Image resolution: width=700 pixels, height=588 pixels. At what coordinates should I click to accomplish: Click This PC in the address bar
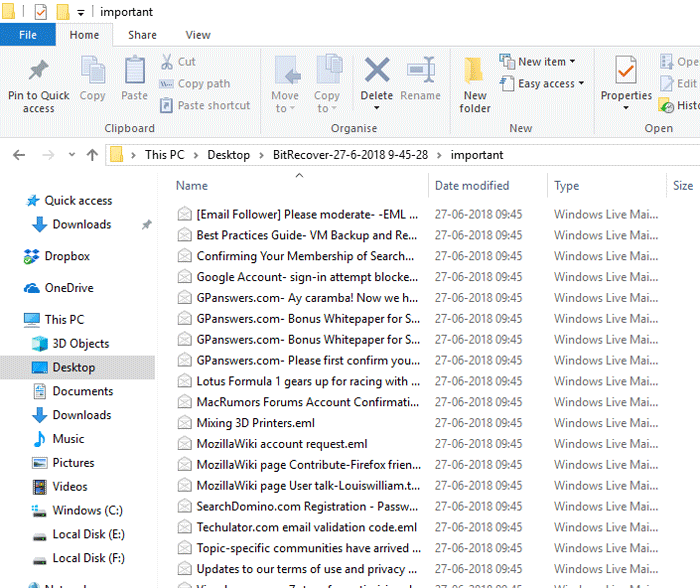point(164,155)
